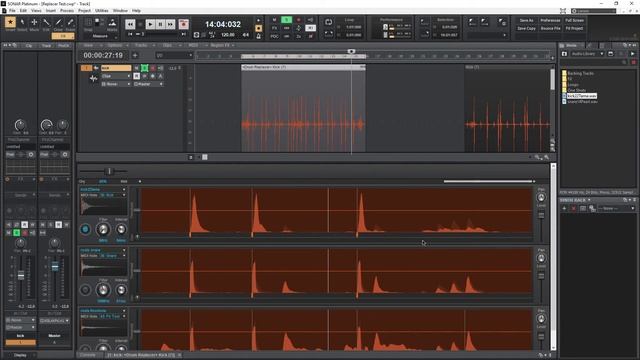Pick the Draw pencil tool

point(58,22)
